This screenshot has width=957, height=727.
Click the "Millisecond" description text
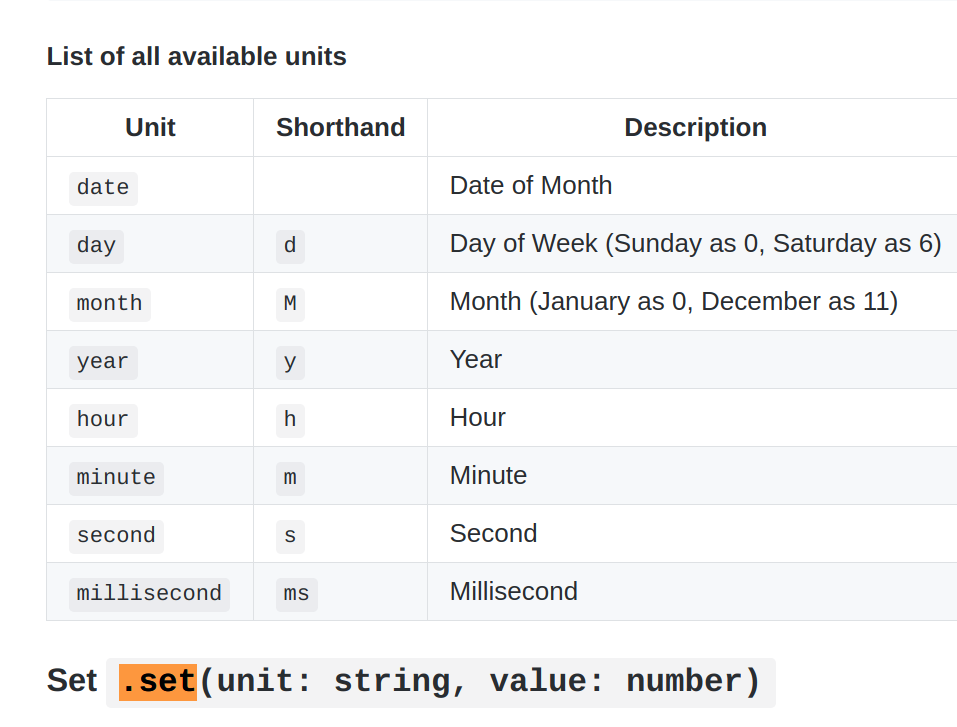click(x=514, y=592)
